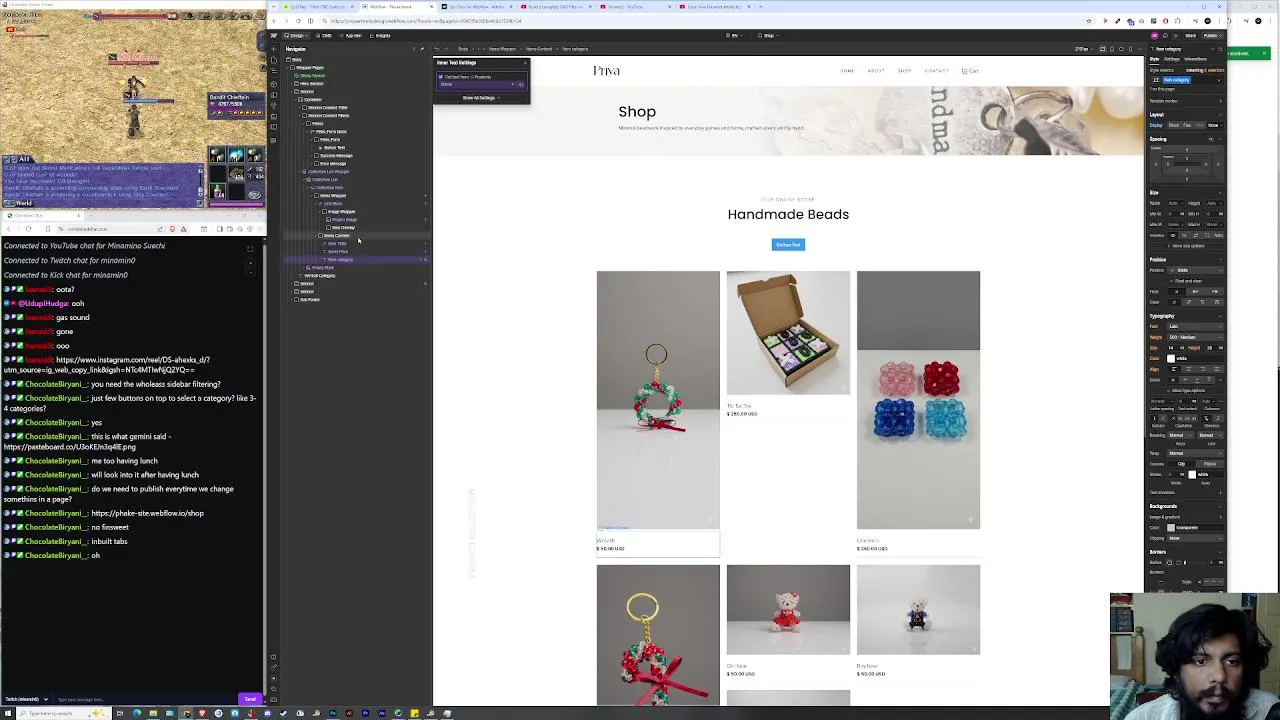
Task: Open the display None dropdown
Action: [1215, 125]
